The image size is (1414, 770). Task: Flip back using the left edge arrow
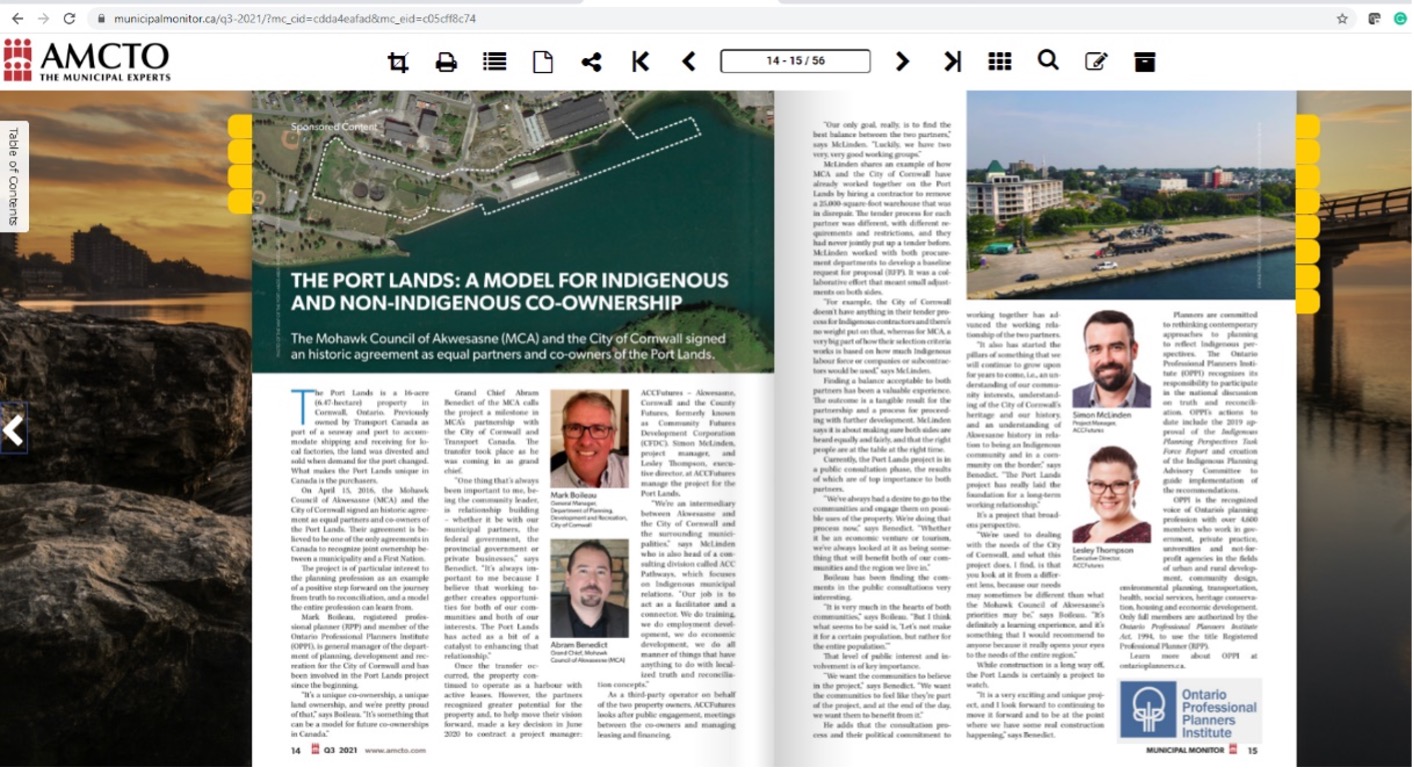pos(13,430)
